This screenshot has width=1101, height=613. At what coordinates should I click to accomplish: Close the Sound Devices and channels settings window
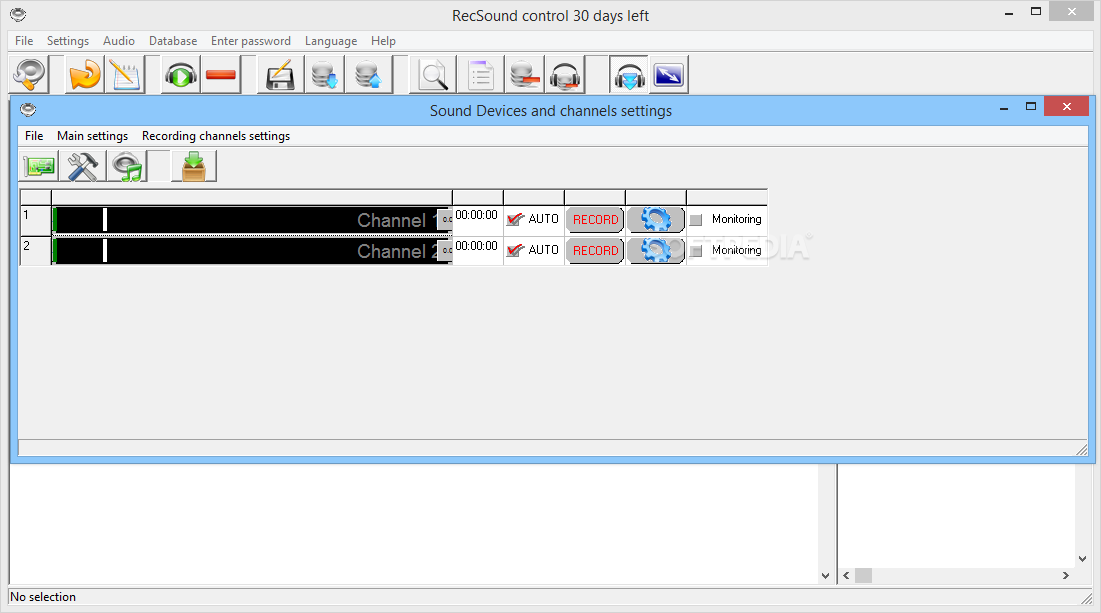coord(1066,107)
